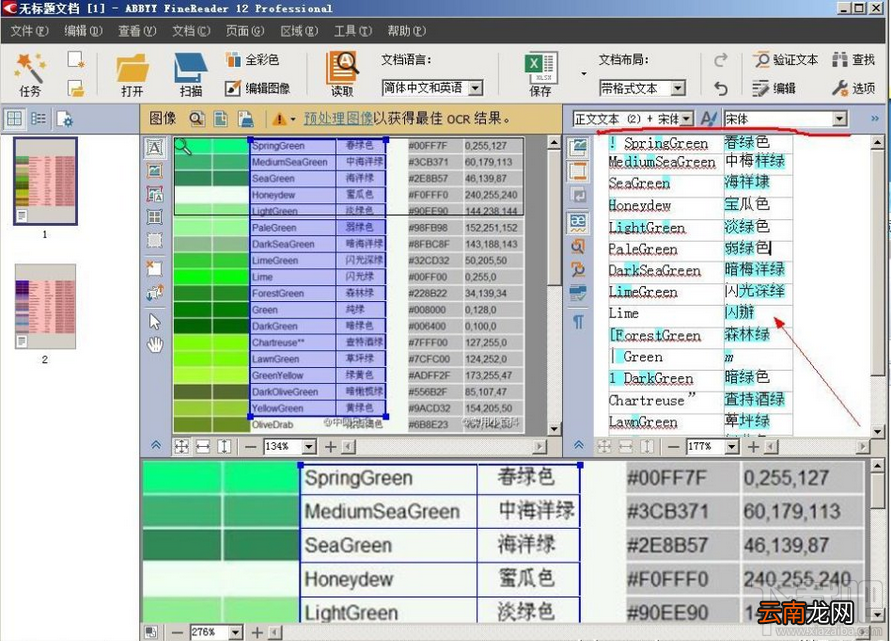Select page 1 thumbnail
Image resolution: width=891 pixels, height=641 pixels.
click(45, 181)
